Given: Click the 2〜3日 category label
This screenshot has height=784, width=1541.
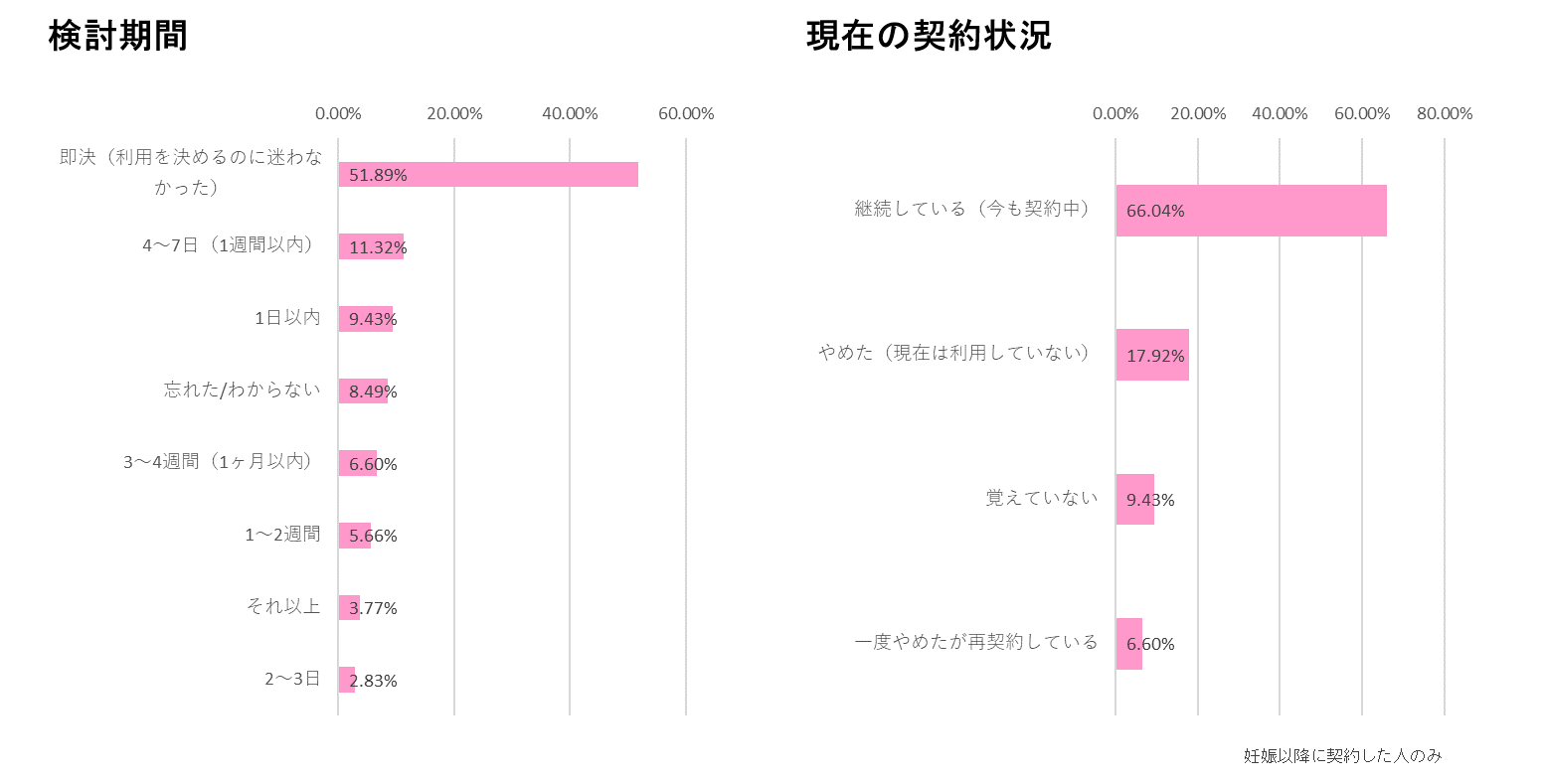Looking at the screenshot, I should tap(292, 679).
